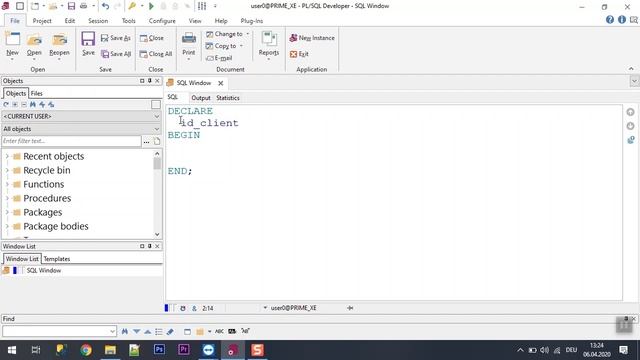This screenshot has height=360, width=640.
Task: Open the Find text history dropdown
Action: click(112, 331)
